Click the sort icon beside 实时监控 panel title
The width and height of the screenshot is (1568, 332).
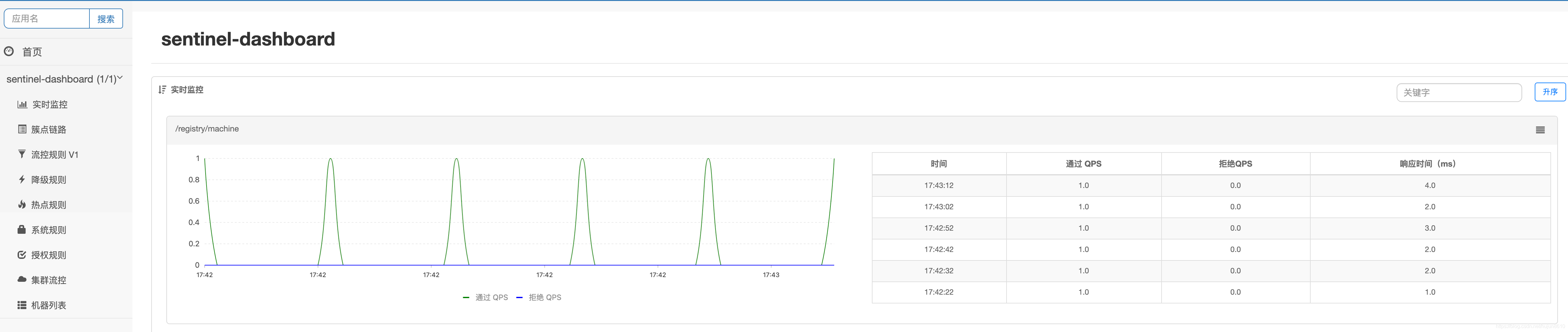click(x=162, y=89)
